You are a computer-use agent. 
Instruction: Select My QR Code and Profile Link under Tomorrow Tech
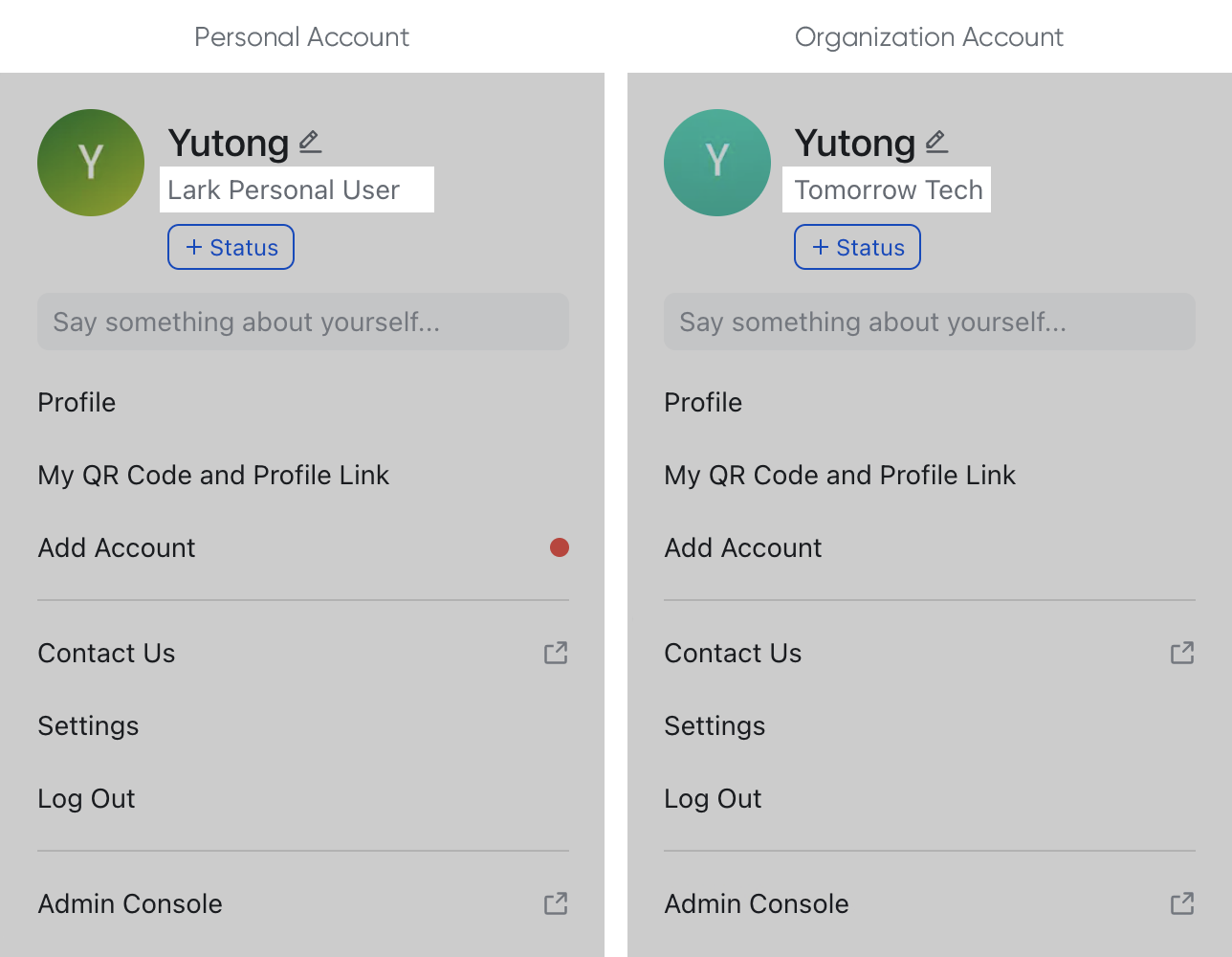coord(840,475)
